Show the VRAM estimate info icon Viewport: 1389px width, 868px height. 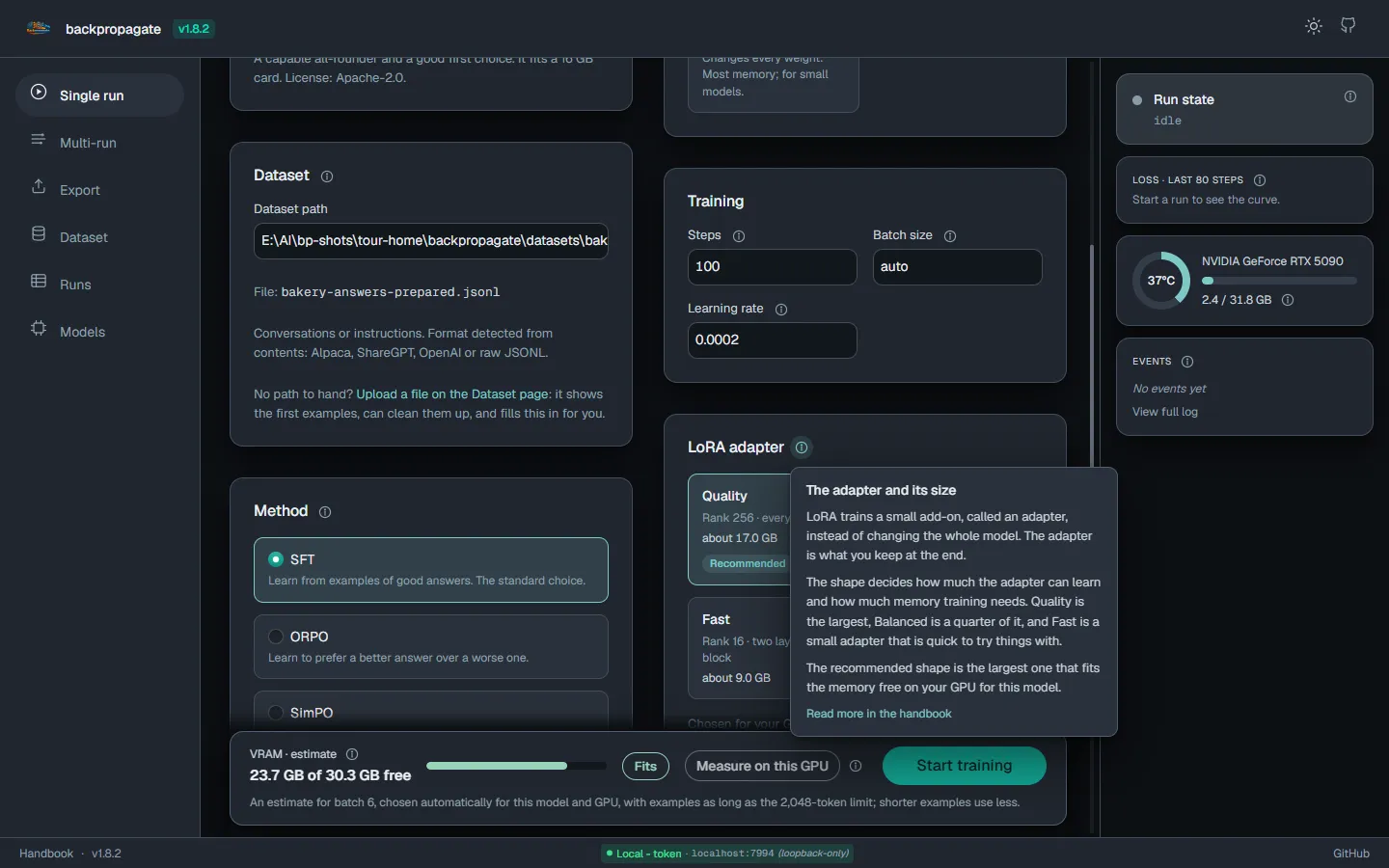pos(352,754)
